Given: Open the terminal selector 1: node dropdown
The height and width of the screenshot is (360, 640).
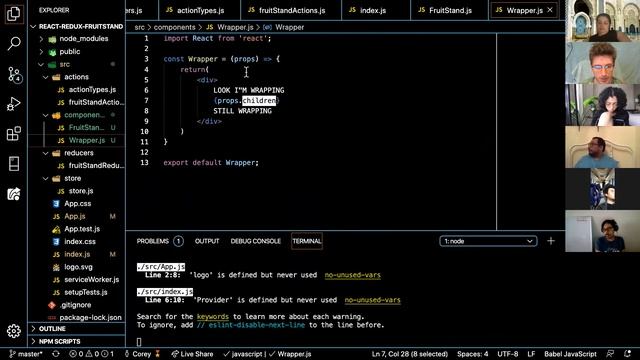Looking at the screenshot, I should click(x=488, y=241).
